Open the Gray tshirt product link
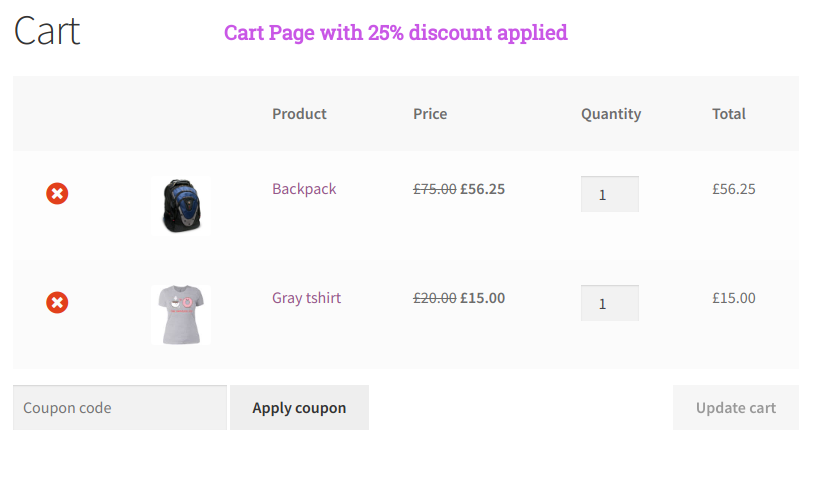The width and height of the screenshot is (816, 484). [307, 298]
